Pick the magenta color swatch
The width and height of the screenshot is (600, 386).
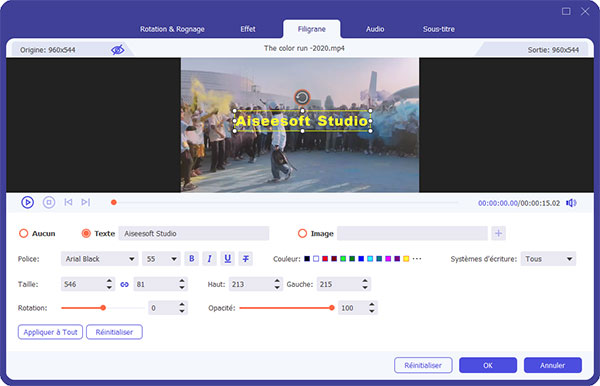(388, 259)
